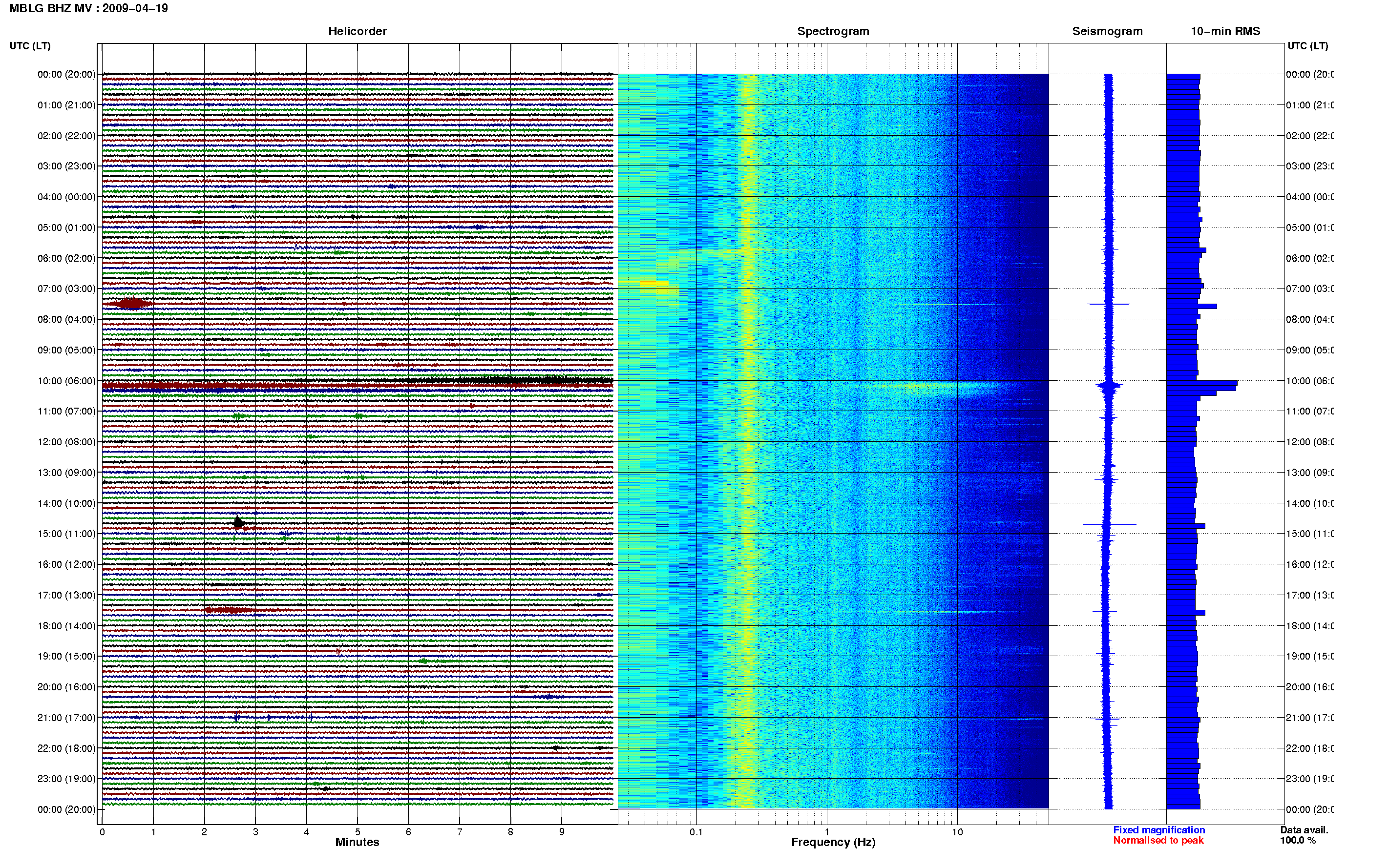The height and width of the screenshot is (868, 1389).
Task: Select the left '16:00 (12:00)' time label
Action: 66,564
